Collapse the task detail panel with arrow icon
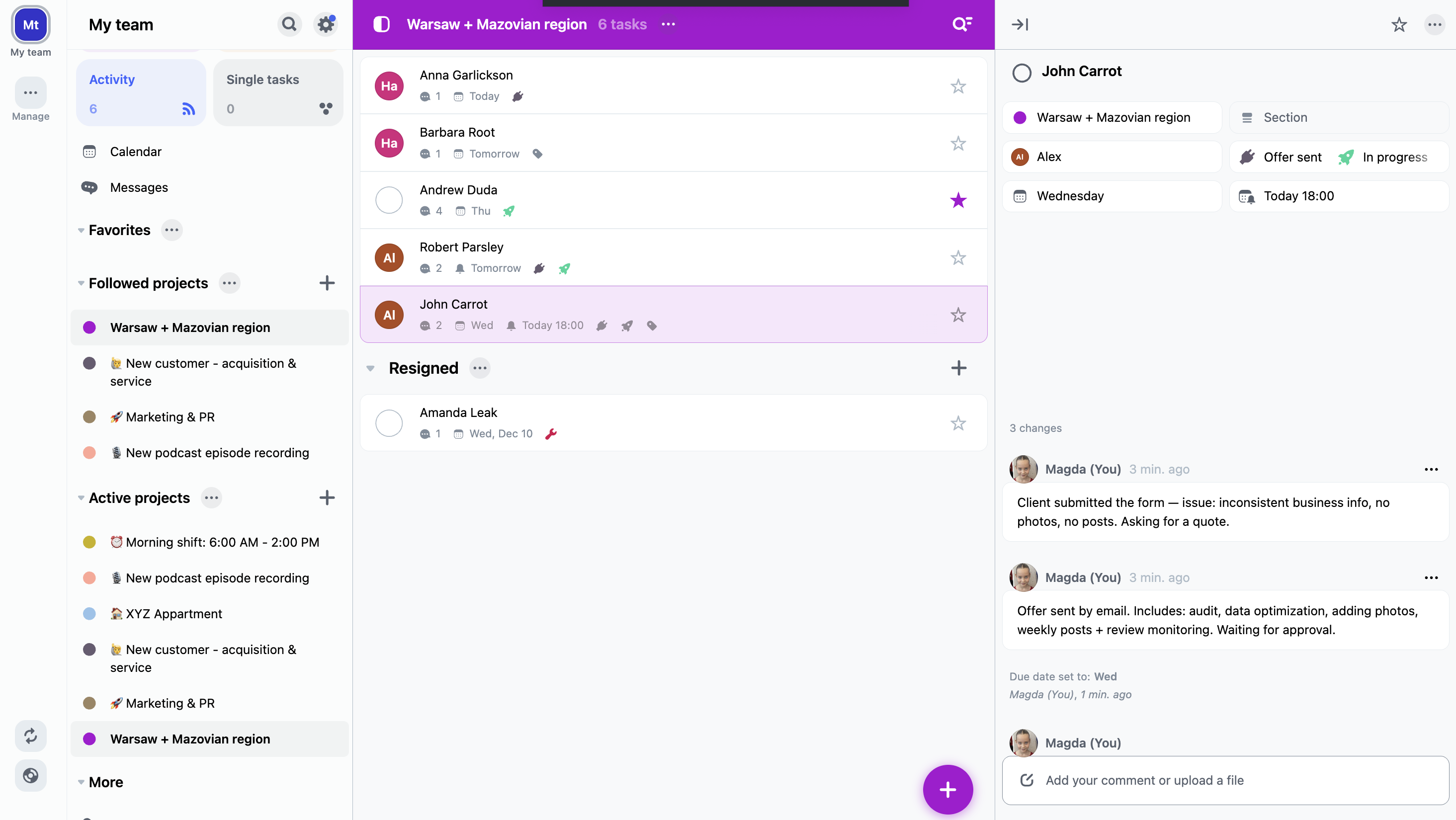The image size is (1456, 820). click(x=1020, y=24)
